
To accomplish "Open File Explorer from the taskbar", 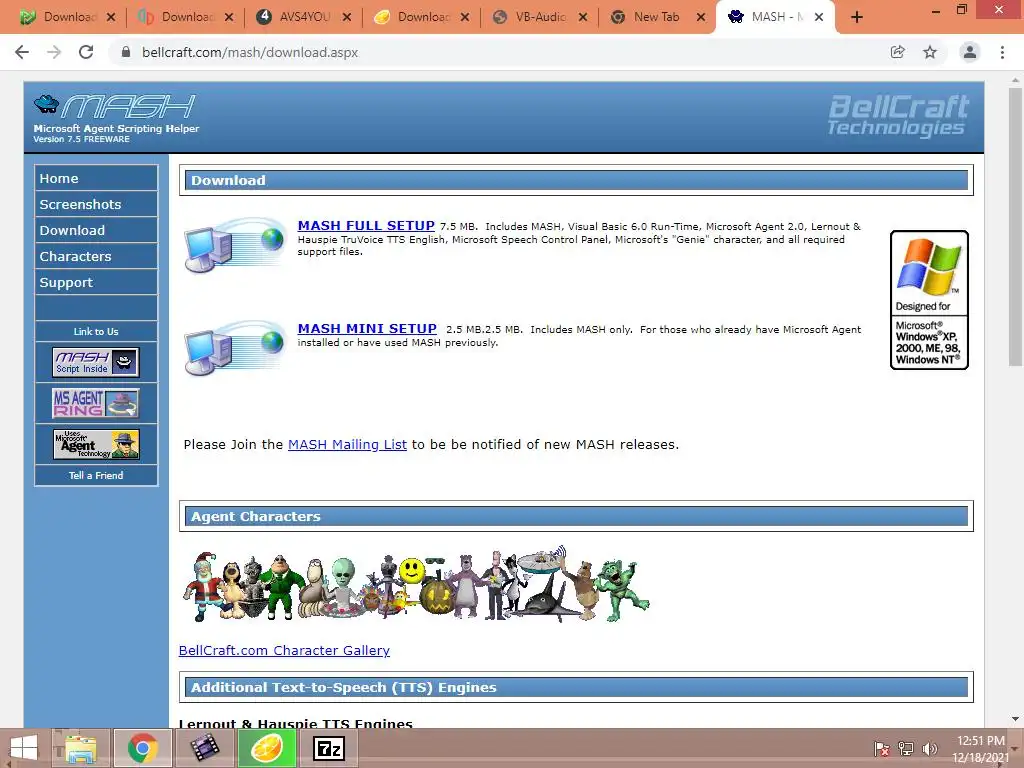I will pos(80,748).
